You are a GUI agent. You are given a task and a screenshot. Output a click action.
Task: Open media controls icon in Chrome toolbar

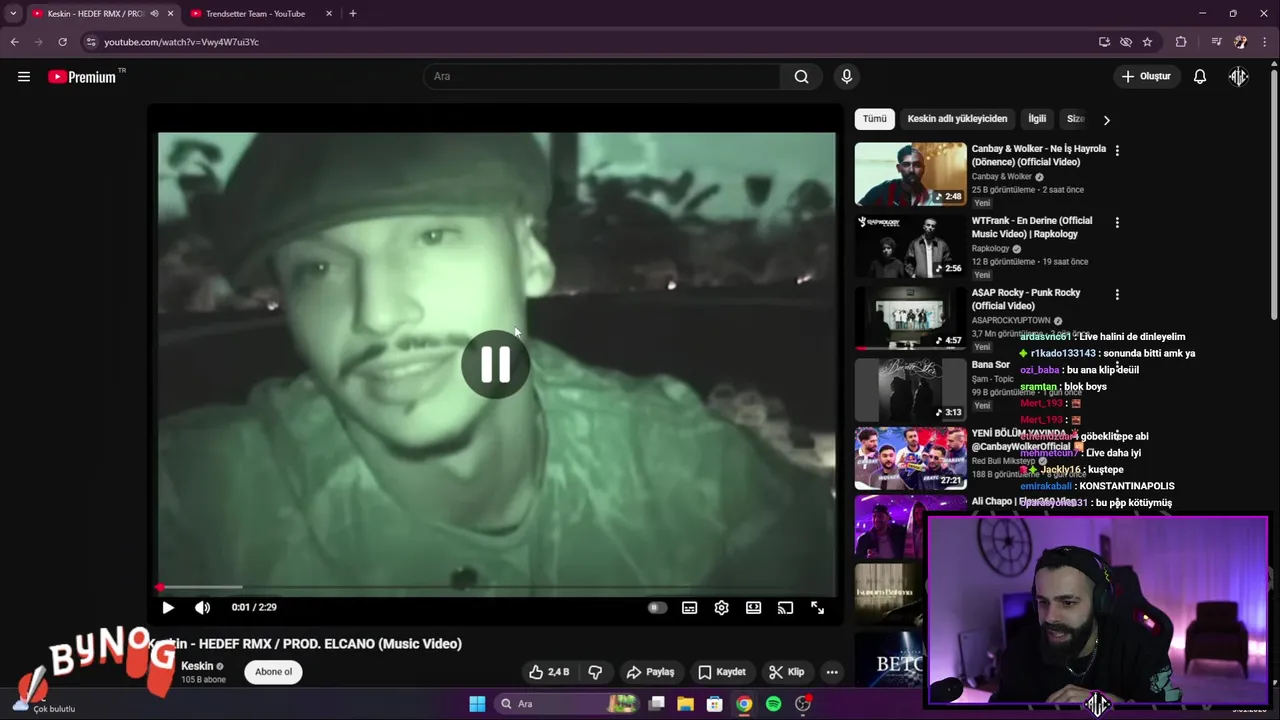[1216, 42]
